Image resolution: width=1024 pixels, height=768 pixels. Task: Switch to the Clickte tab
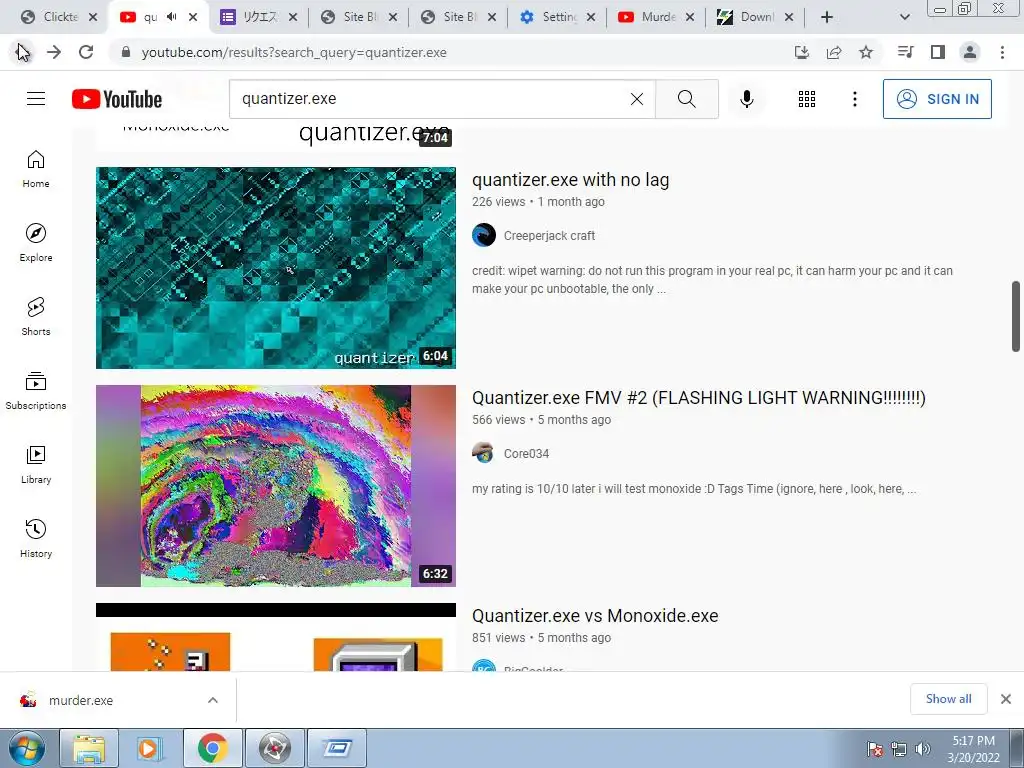(60, 17)
